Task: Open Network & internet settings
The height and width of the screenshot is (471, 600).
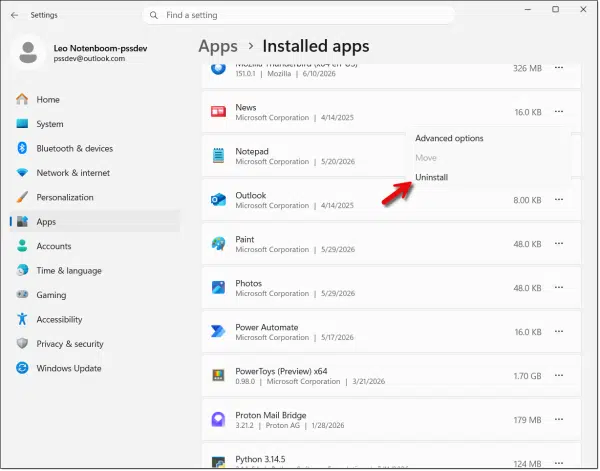Action: (95, 173)
